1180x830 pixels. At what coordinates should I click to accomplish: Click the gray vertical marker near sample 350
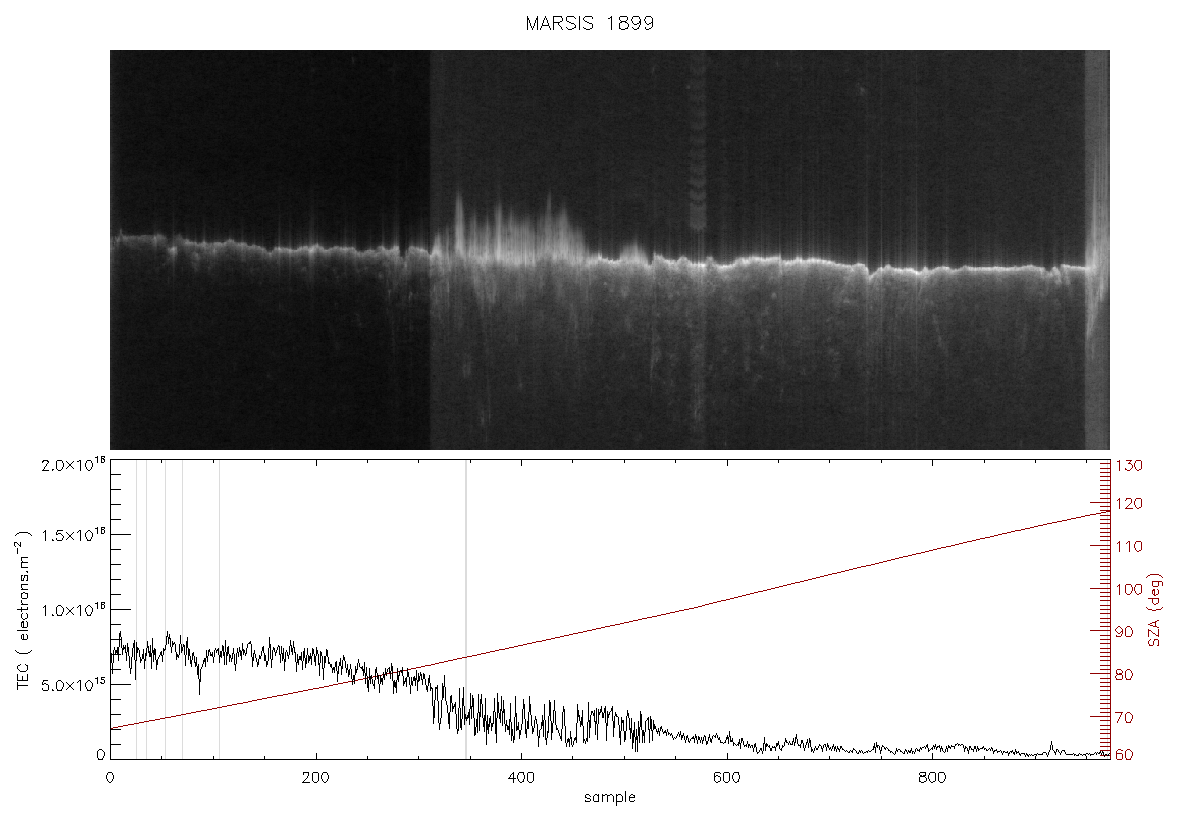pos(466,608)
